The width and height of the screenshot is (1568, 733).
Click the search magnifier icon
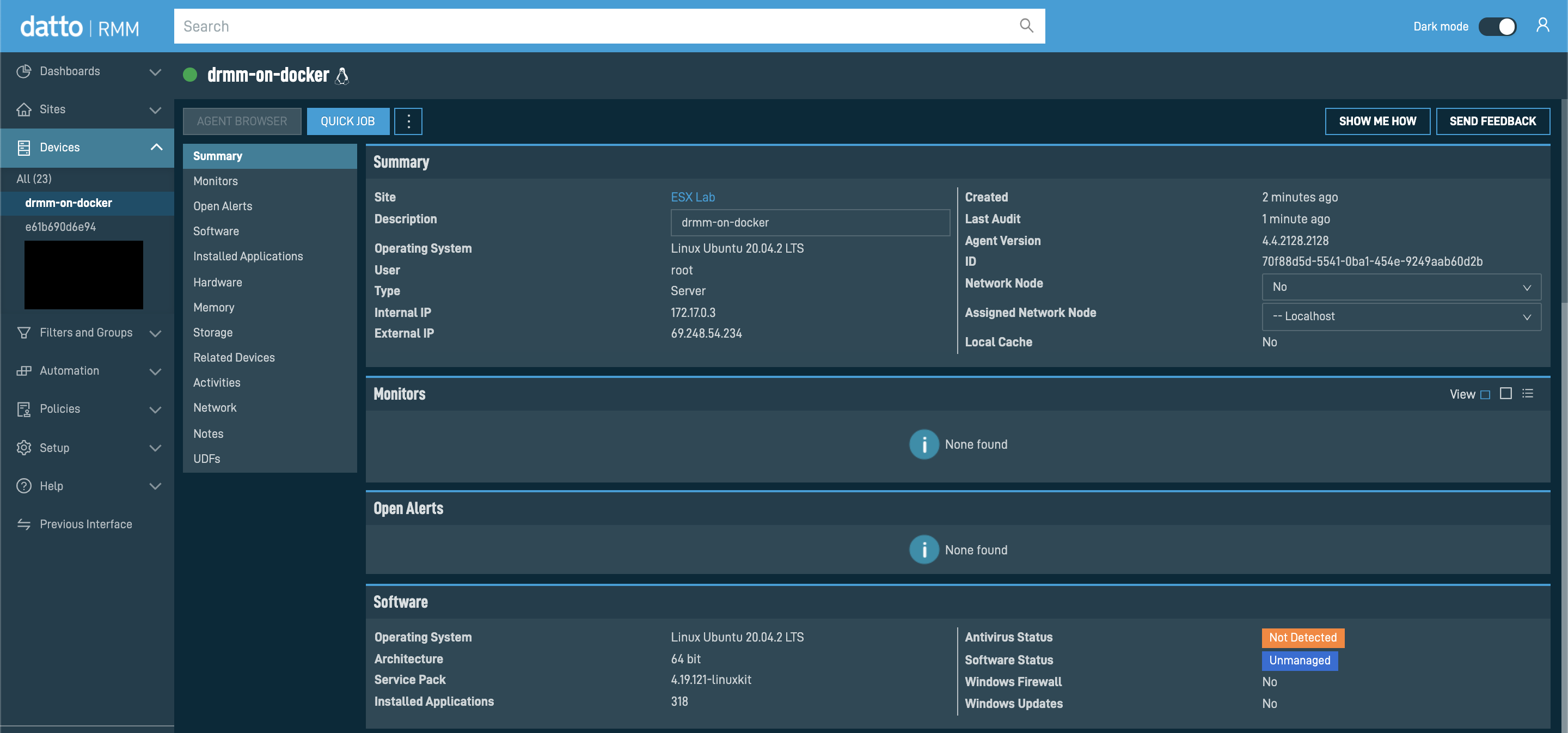1026,26
